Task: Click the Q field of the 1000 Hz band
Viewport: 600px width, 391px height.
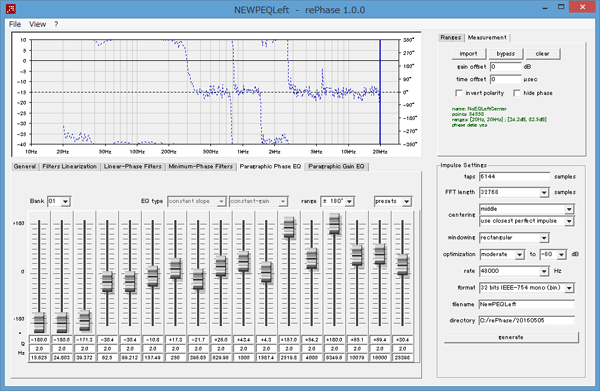Action: point(243,349)
